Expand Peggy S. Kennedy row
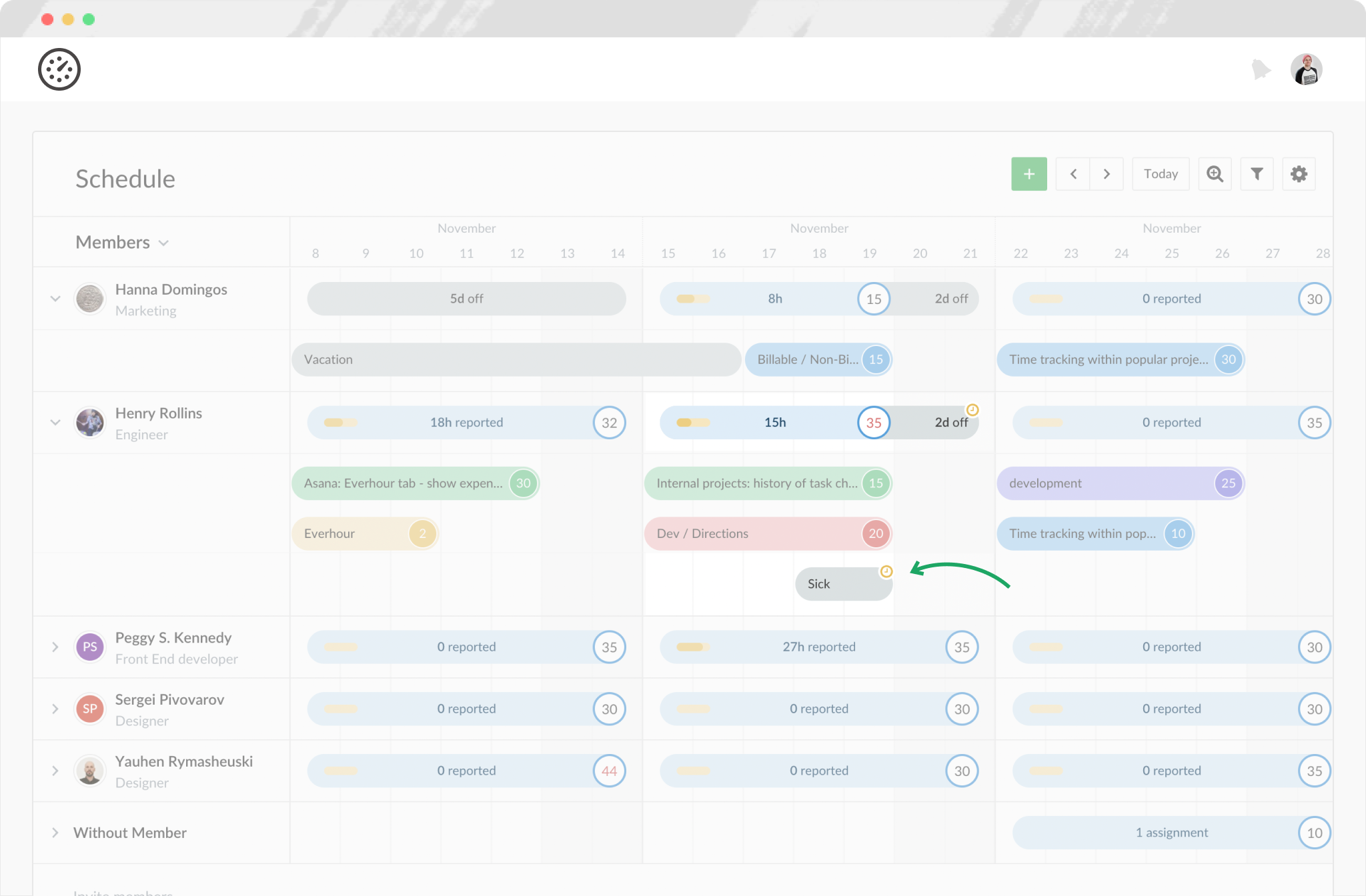 pos(55,647)
